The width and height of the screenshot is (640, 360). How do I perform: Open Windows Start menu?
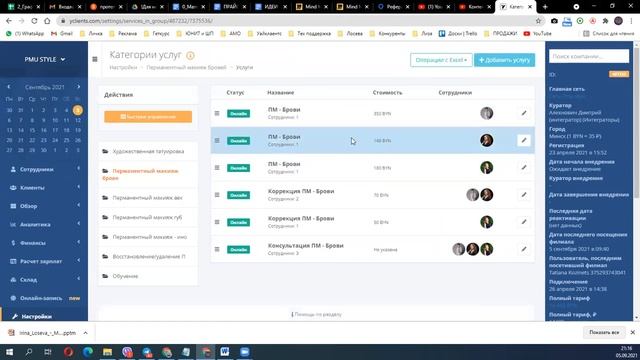click(x=9, y=352)
